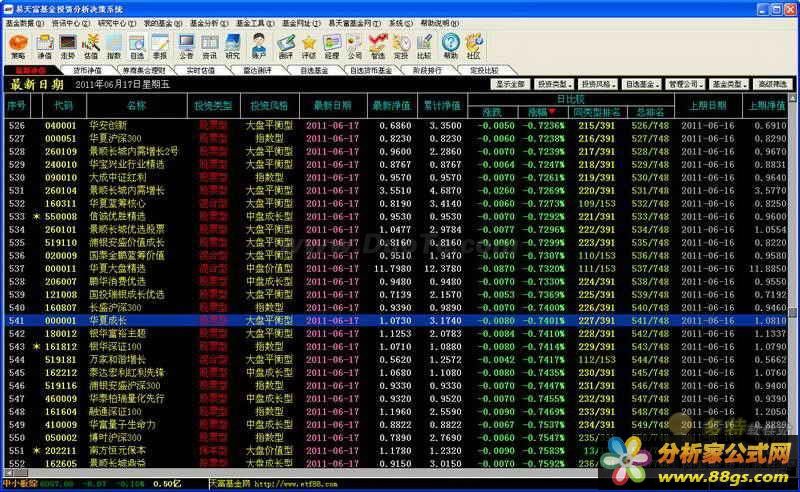Click the 社区 community toolbar icon

pos(473,46)
